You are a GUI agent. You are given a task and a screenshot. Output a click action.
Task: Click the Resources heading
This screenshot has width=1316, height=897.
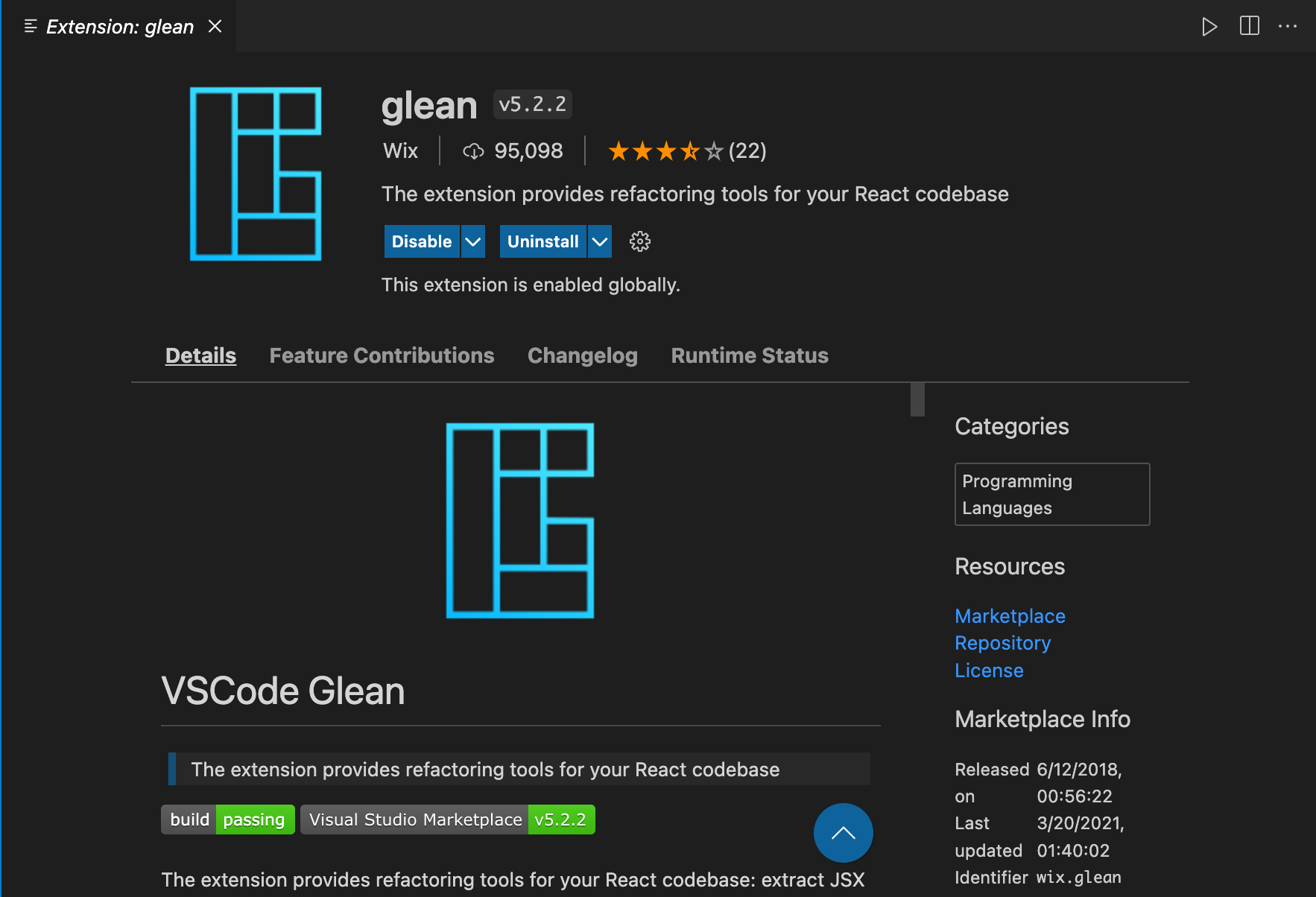(x=1010, y=566)
